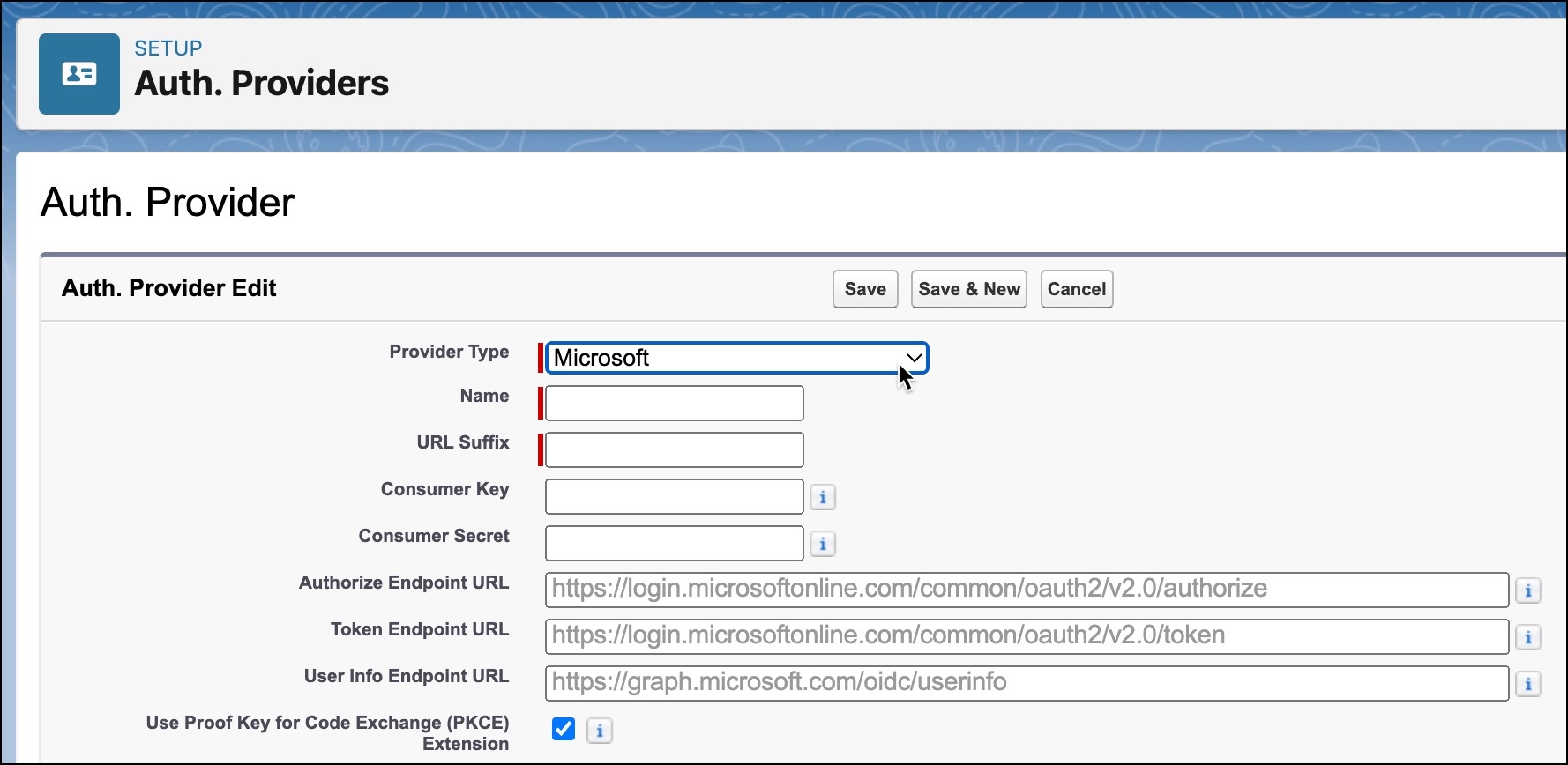Screen dimensions: 1568x765
Task: Focus the Name input field
Action: click(675, 403)
